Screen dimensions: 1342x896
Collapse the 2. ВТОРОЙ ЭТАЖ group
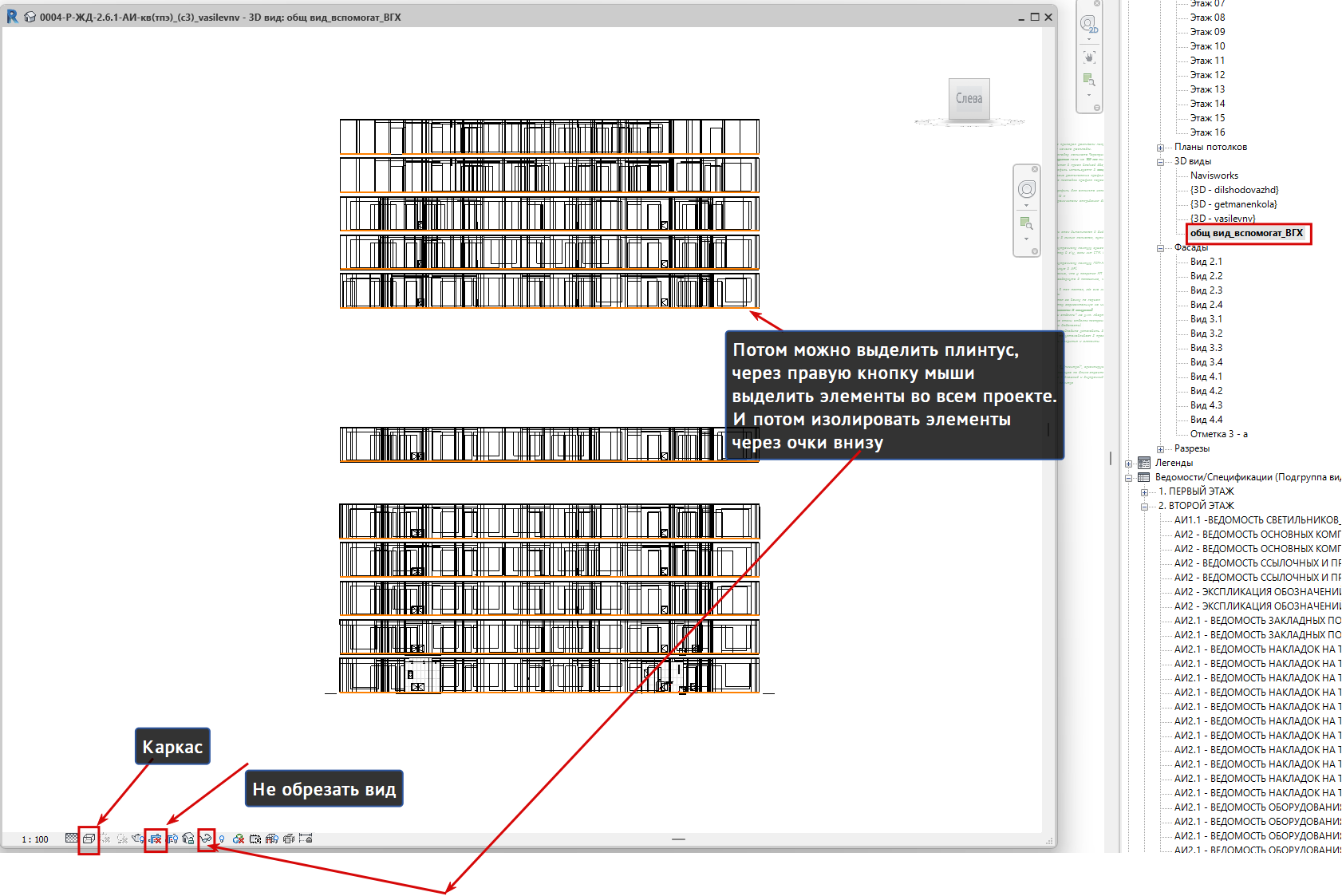click(1144, 507)
